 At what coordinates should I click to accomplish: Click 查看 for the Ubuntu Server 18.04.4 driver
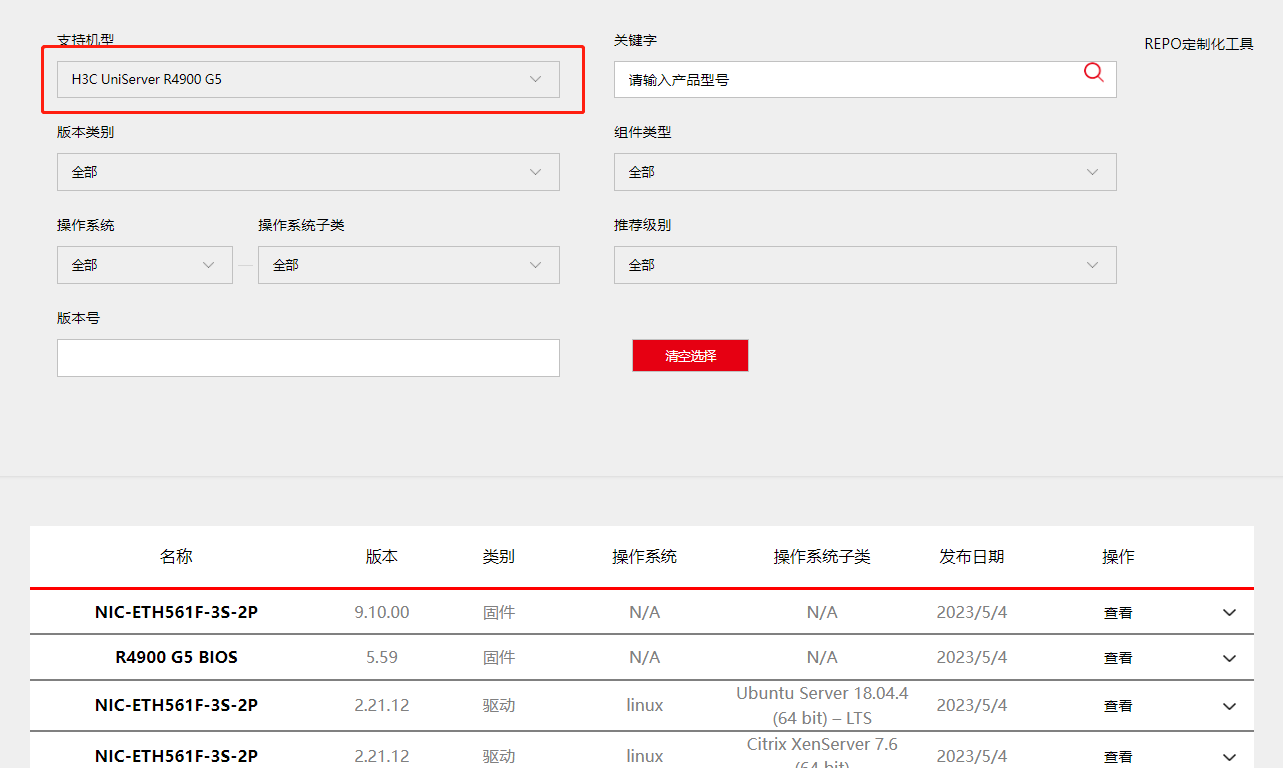click(x=1118, y=706)
